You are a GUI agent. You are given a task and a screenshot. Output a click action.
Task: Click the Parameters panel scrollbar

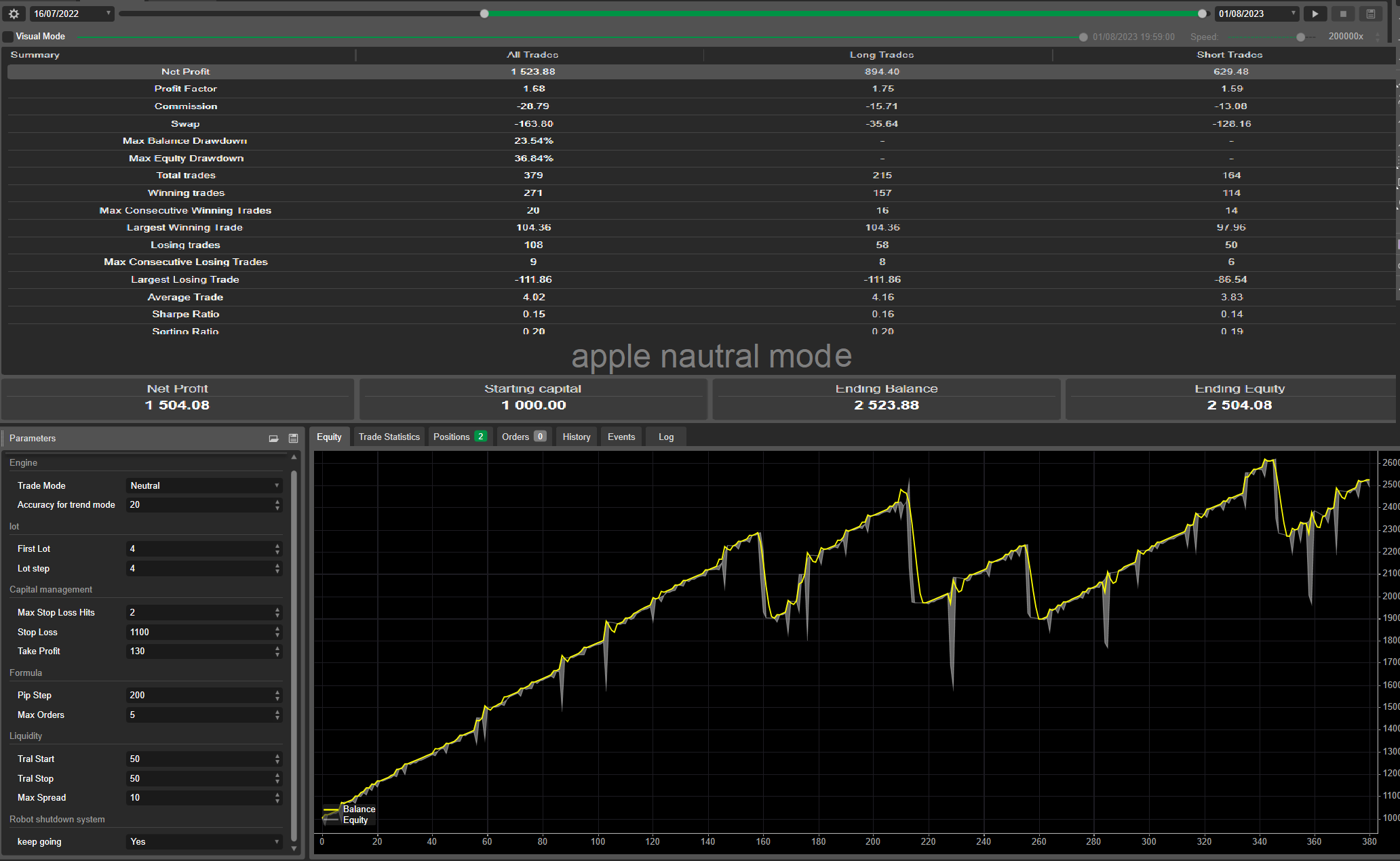point(294,654)
